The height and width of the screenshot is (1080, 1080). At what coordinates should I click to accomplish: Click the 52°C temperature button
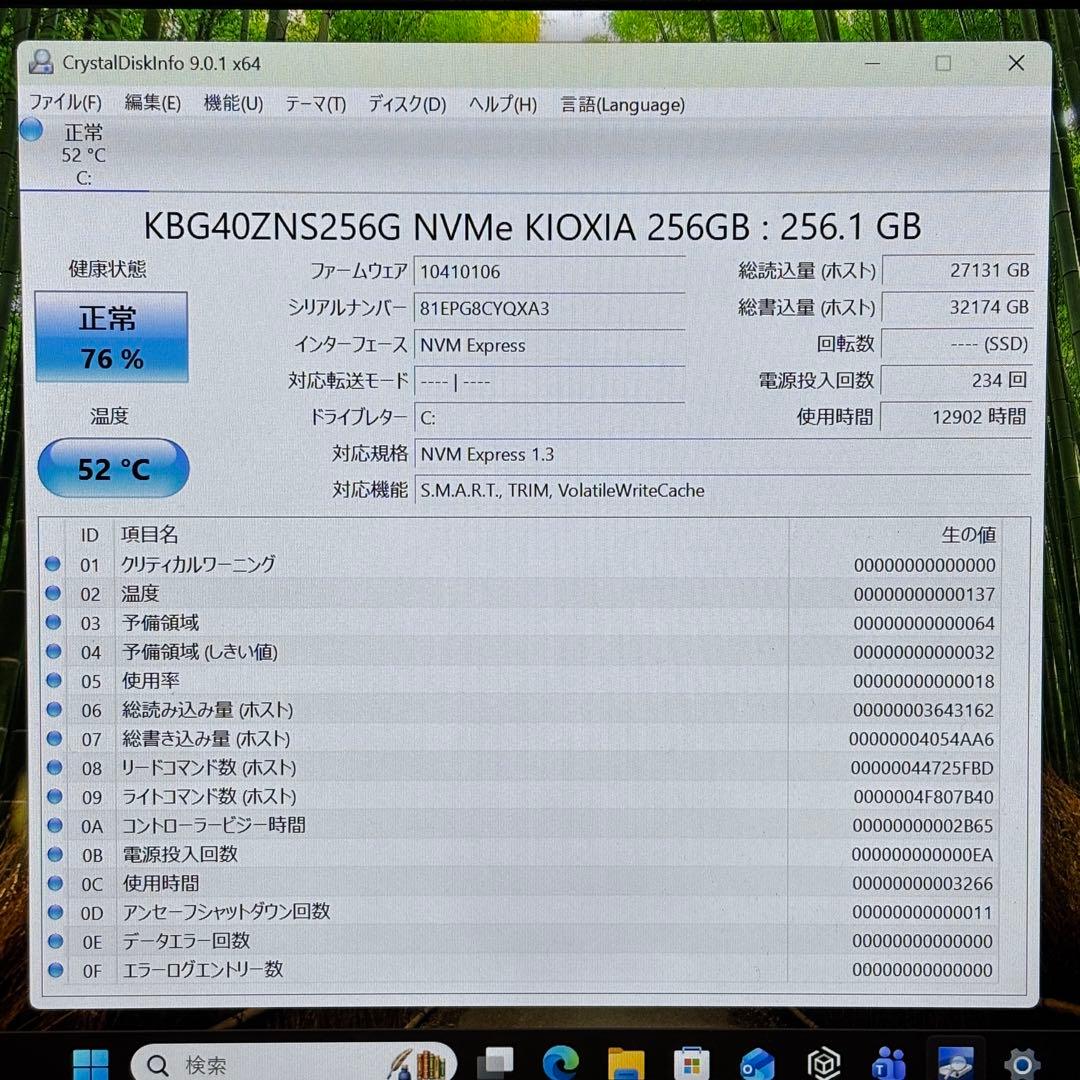click(112, 468)
